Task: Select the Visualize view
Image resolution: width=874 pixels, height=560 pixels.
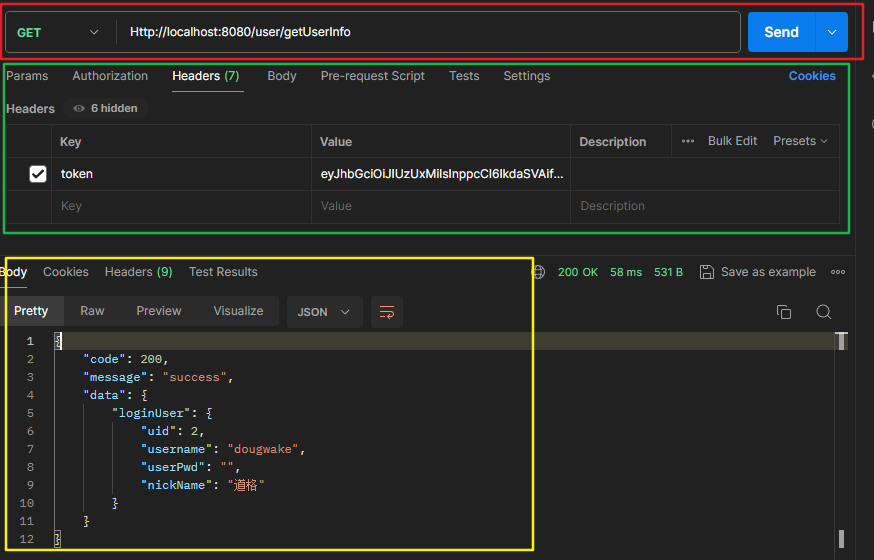Action: (238, 311)
